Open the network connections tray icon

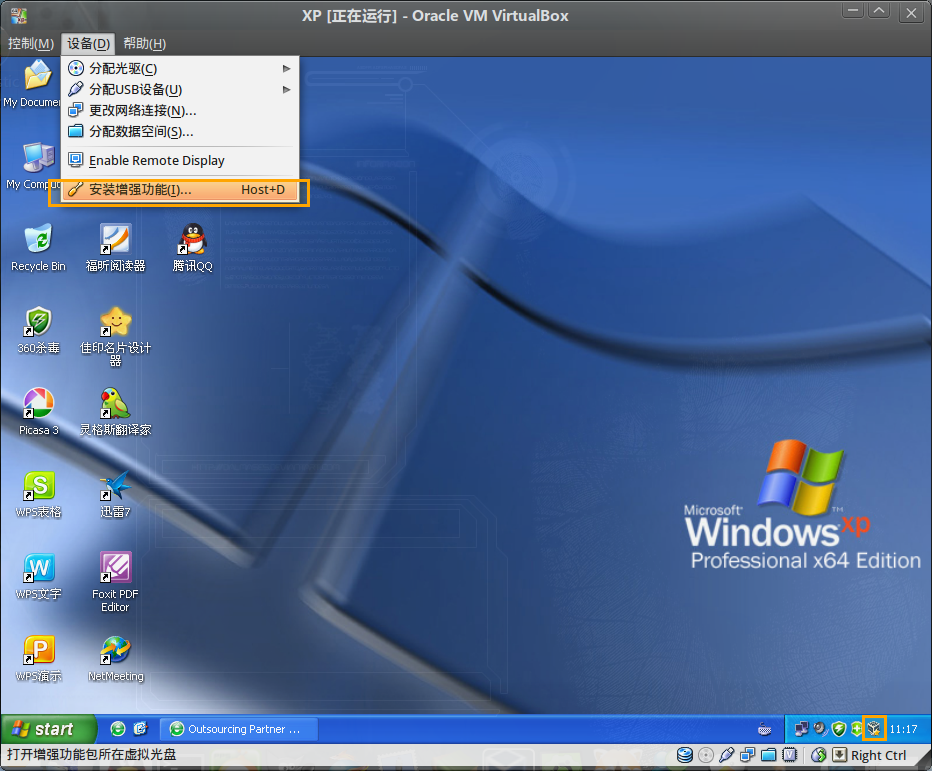[801, 729]
